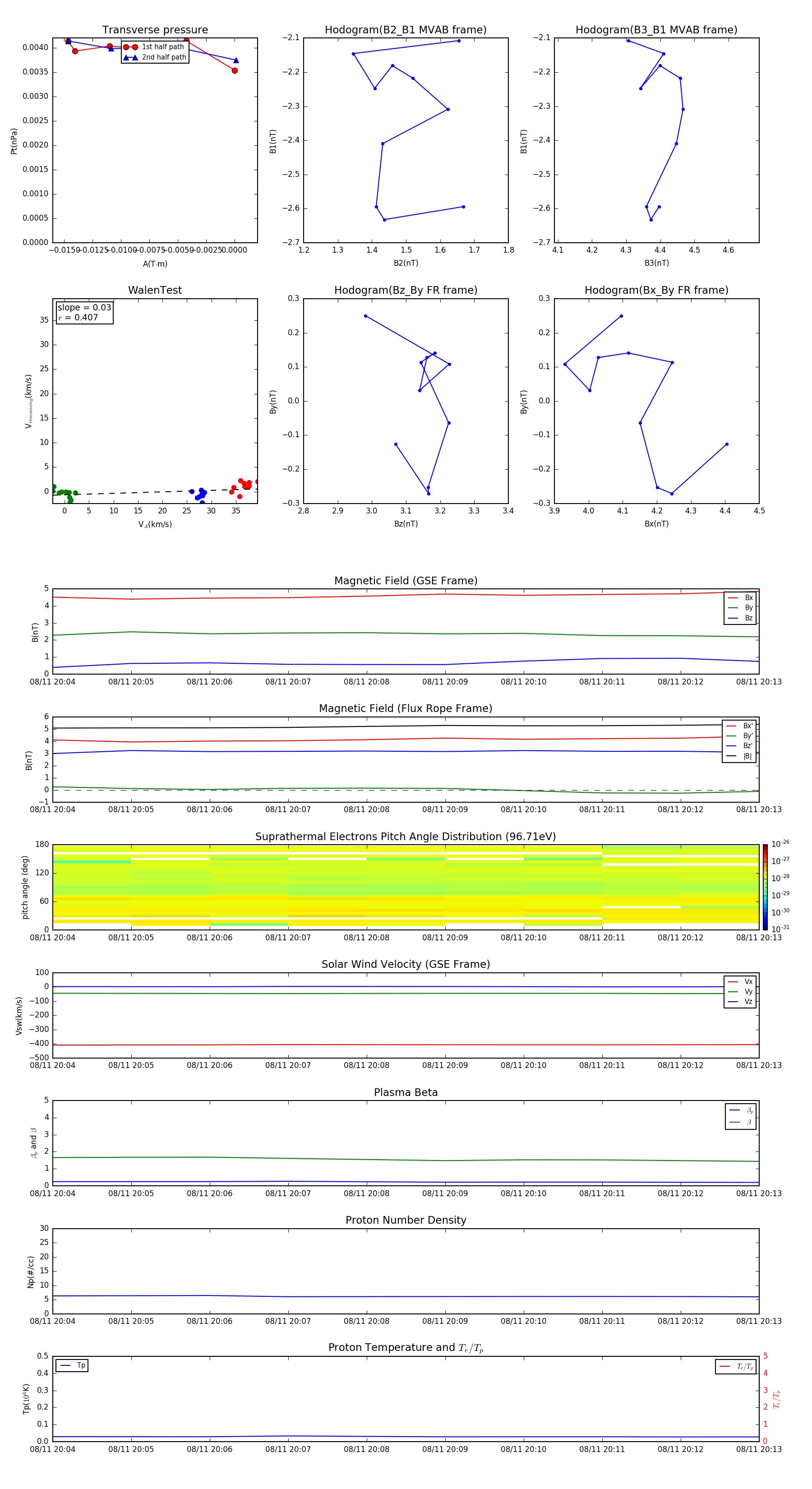
Task: Select the By' entry in Flux Rope legend
Action: 739,736
